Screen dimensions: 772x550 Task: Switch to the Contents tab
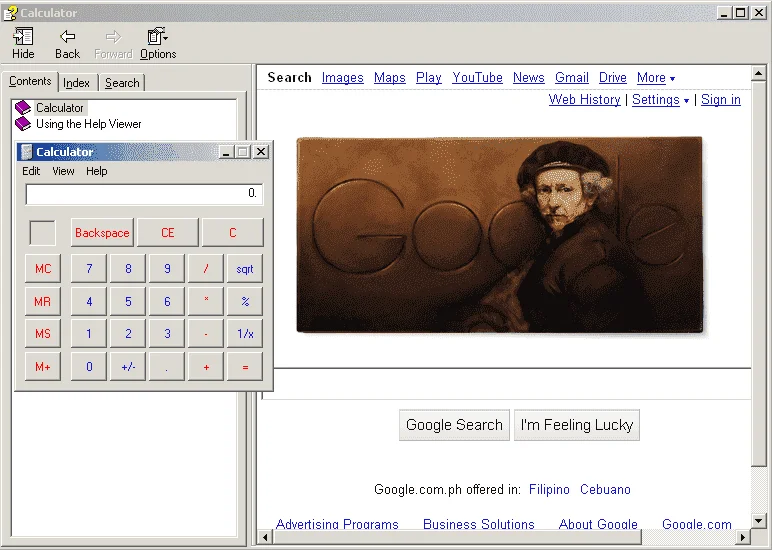coord(30,81)
